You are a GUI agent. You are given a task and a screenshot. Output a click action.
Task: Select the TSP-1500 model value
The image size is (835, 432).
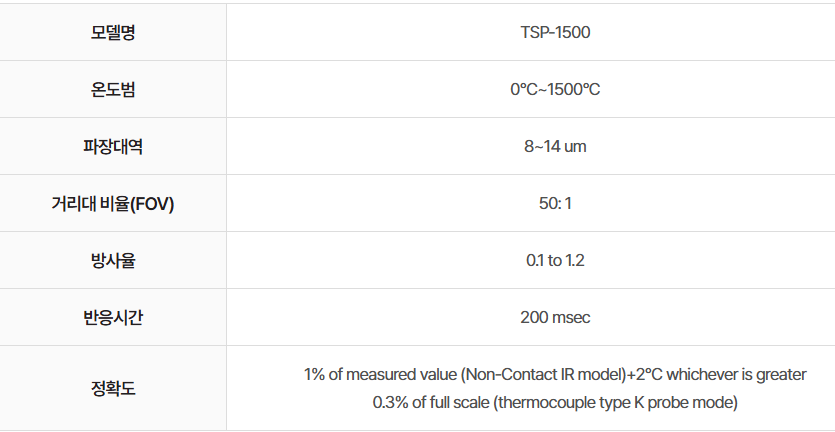click(555, 32)
